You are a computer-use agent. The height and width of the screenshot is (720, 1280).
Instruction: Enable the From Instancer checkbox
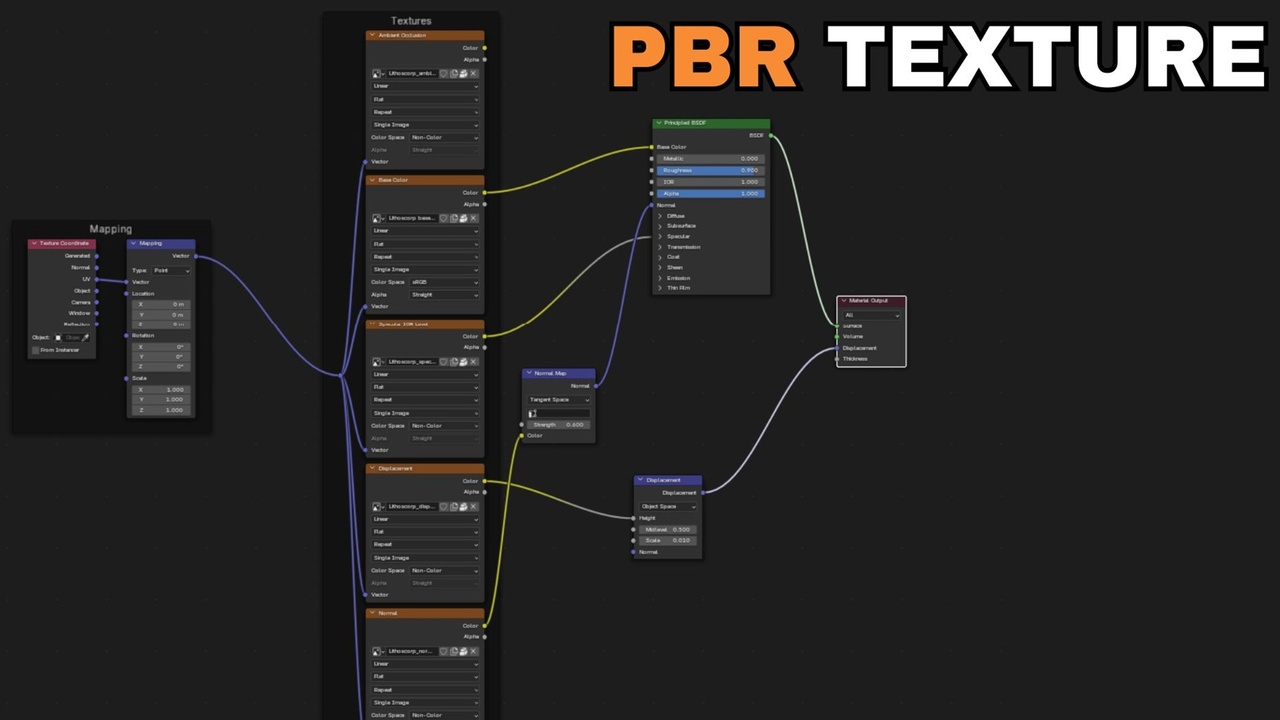pyautogui.click(x=35, y=350)
